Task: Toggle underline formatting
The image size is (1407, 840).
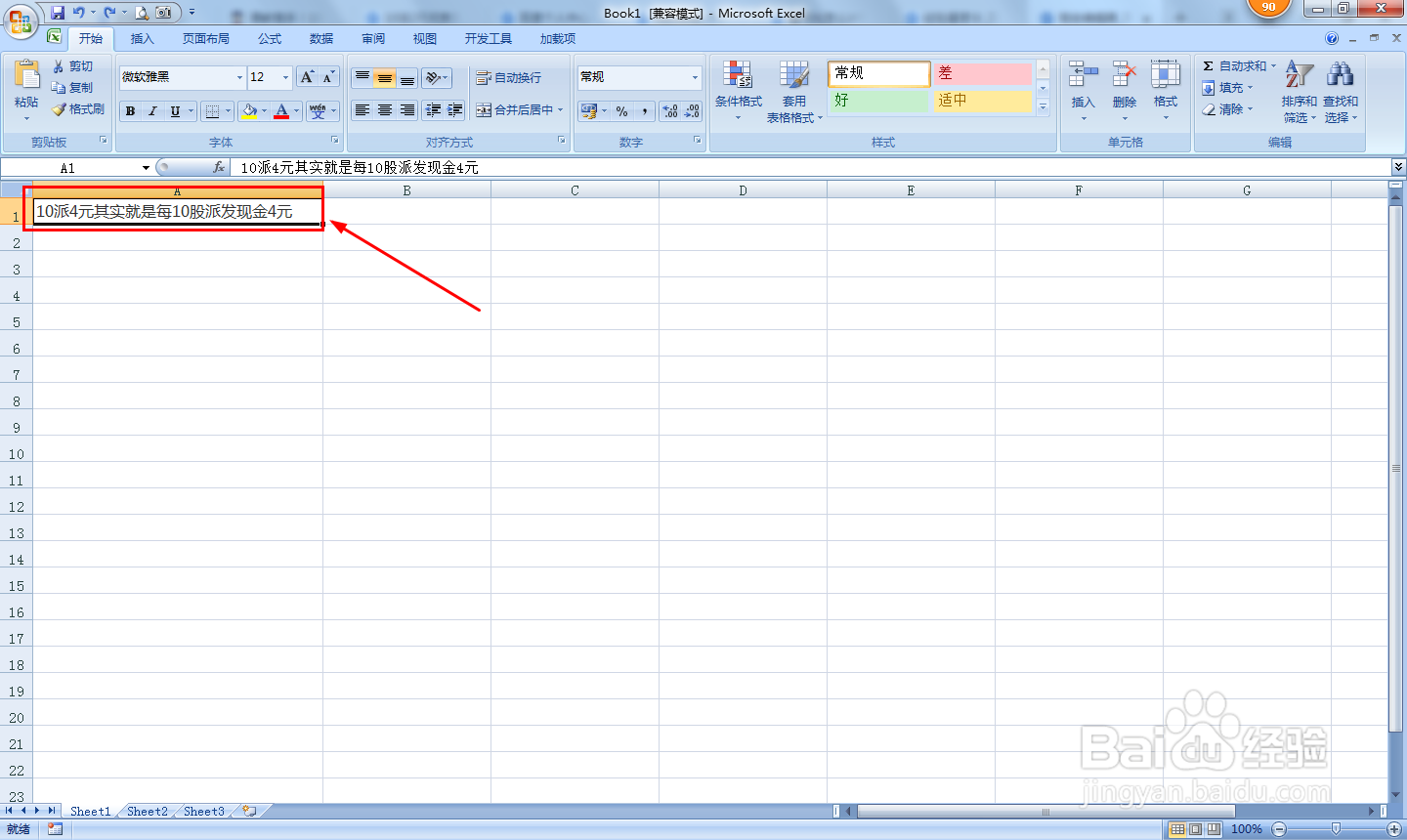Action: (175, 111)
